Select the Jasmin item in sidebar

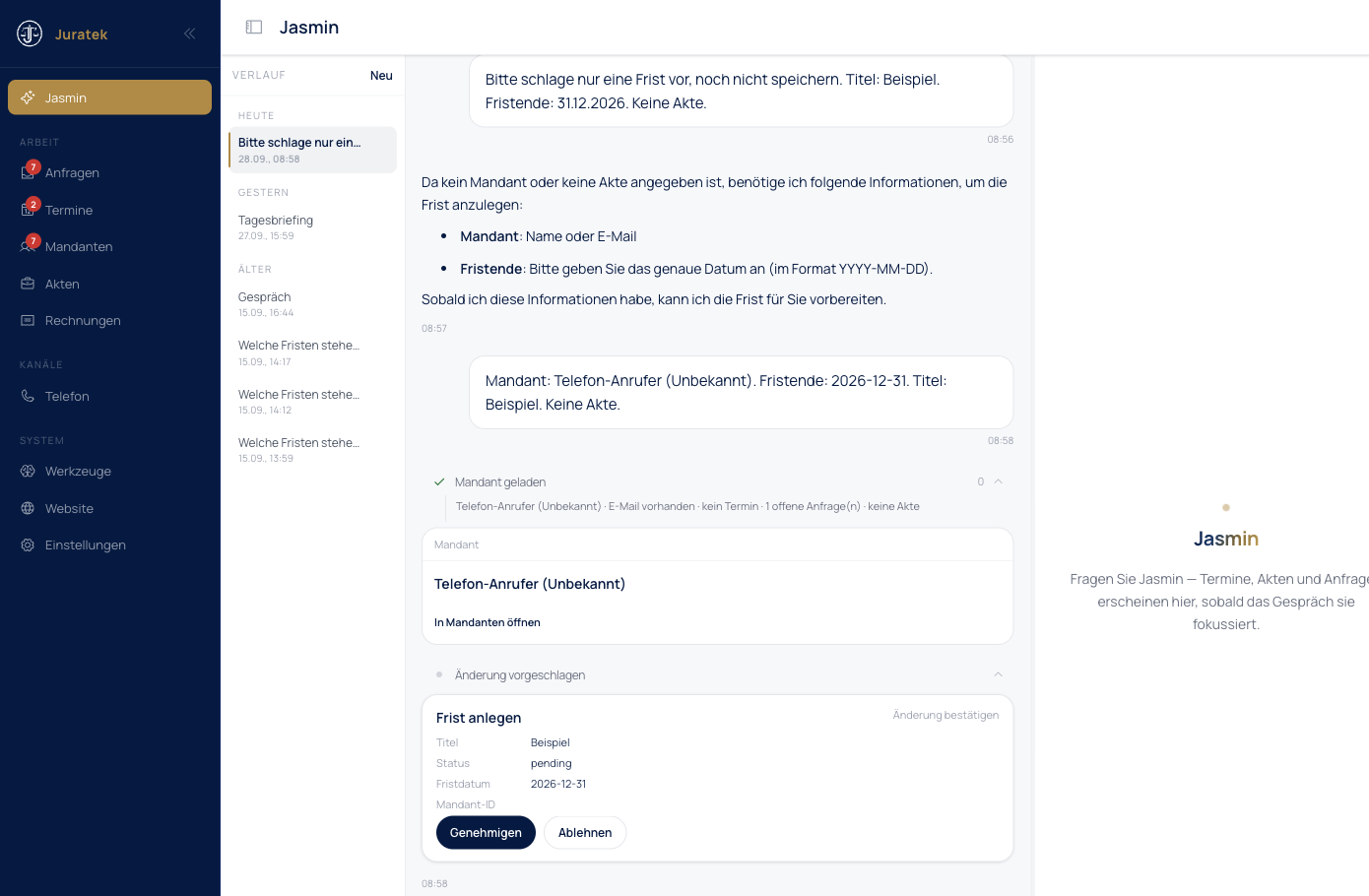click(109, 97)
